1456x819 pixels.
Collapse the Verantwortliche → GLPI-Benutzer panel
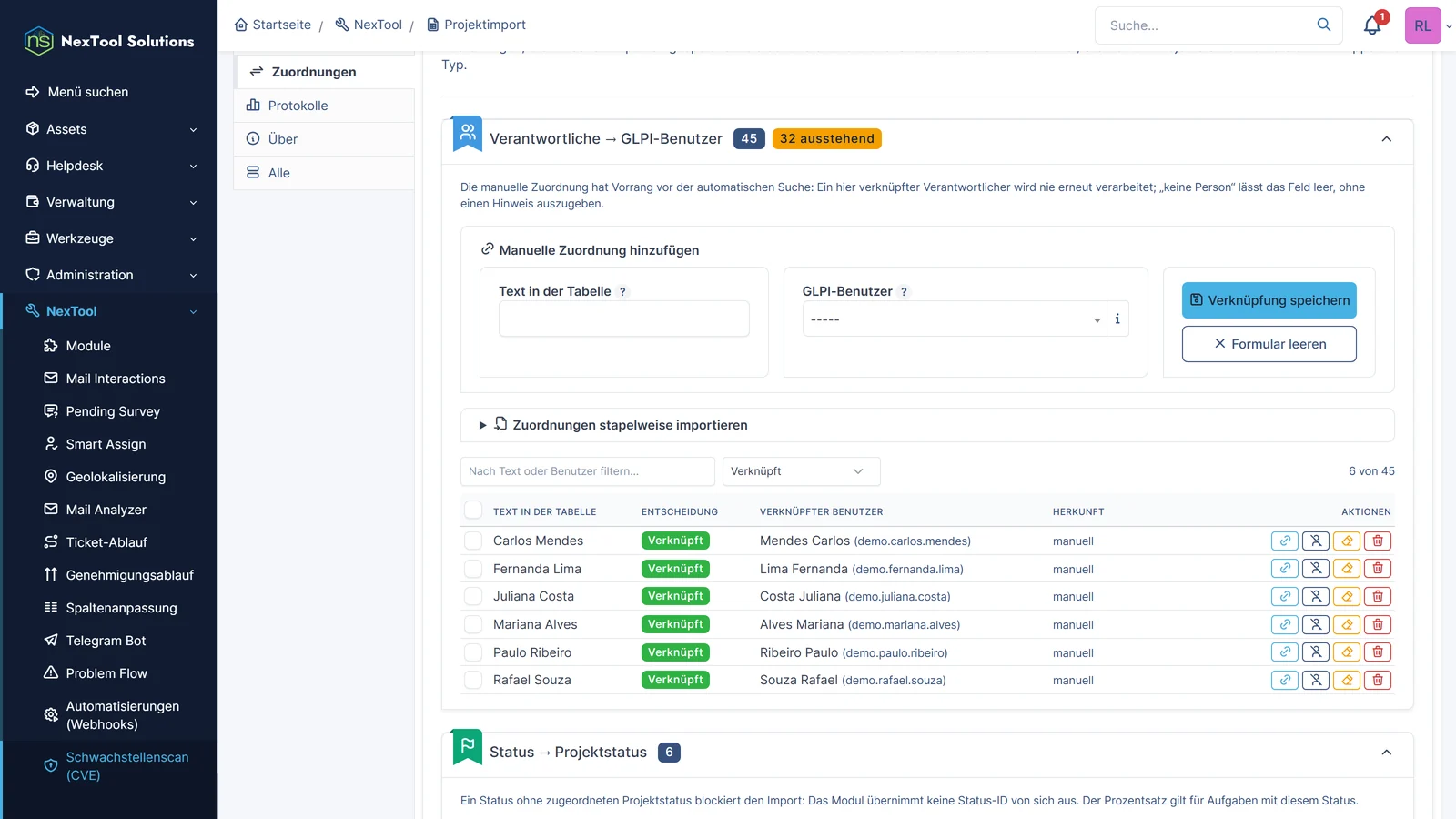pyautogui.click(x=1386, y=139)
